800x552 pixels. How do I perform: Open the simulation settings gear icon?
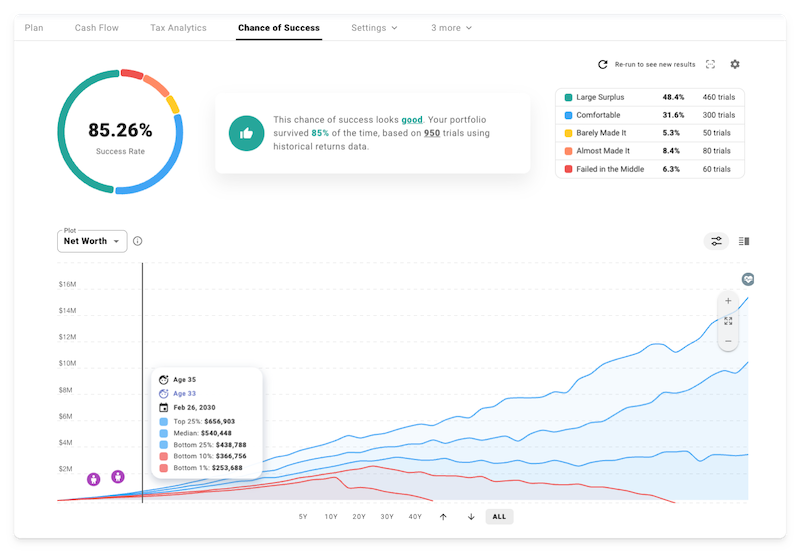735,64
